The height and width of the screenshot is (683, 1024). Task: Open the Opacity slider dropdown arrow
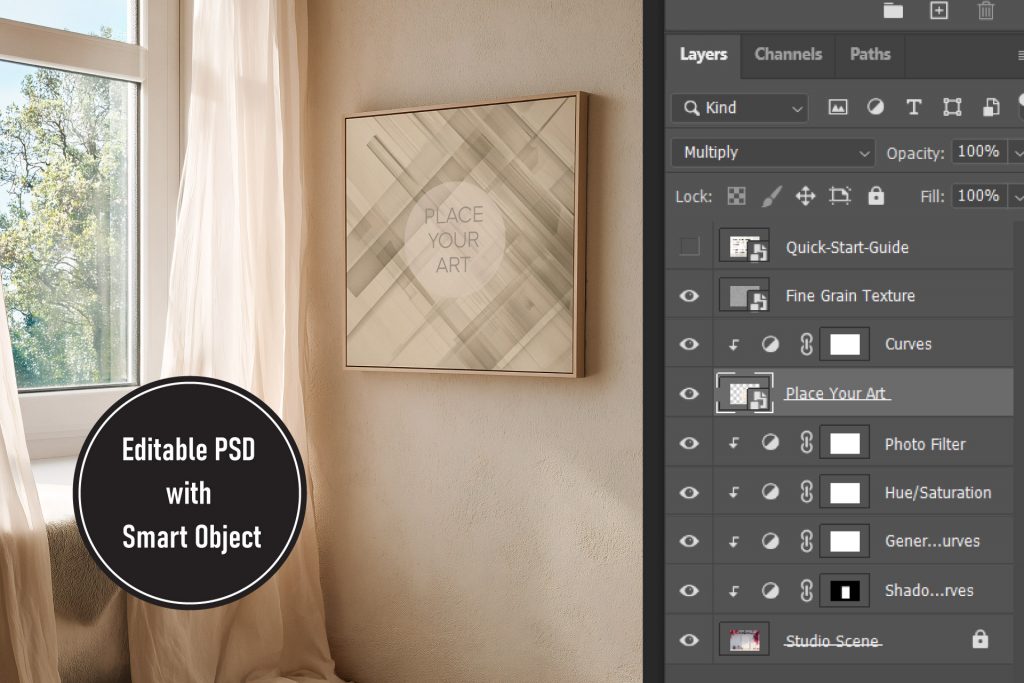tap(1017, 153)
